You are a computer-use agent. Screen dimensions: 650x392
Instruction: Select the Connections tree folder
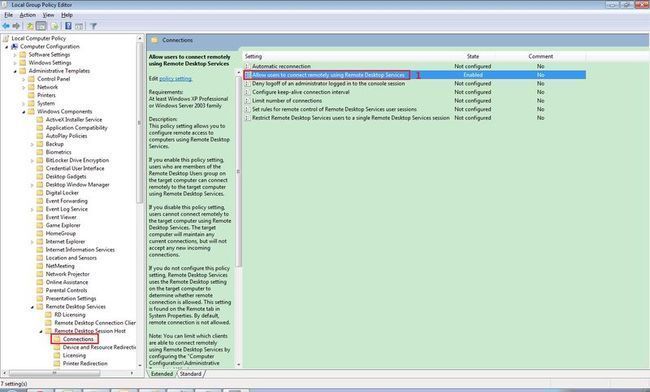click(x=78, y=339)
